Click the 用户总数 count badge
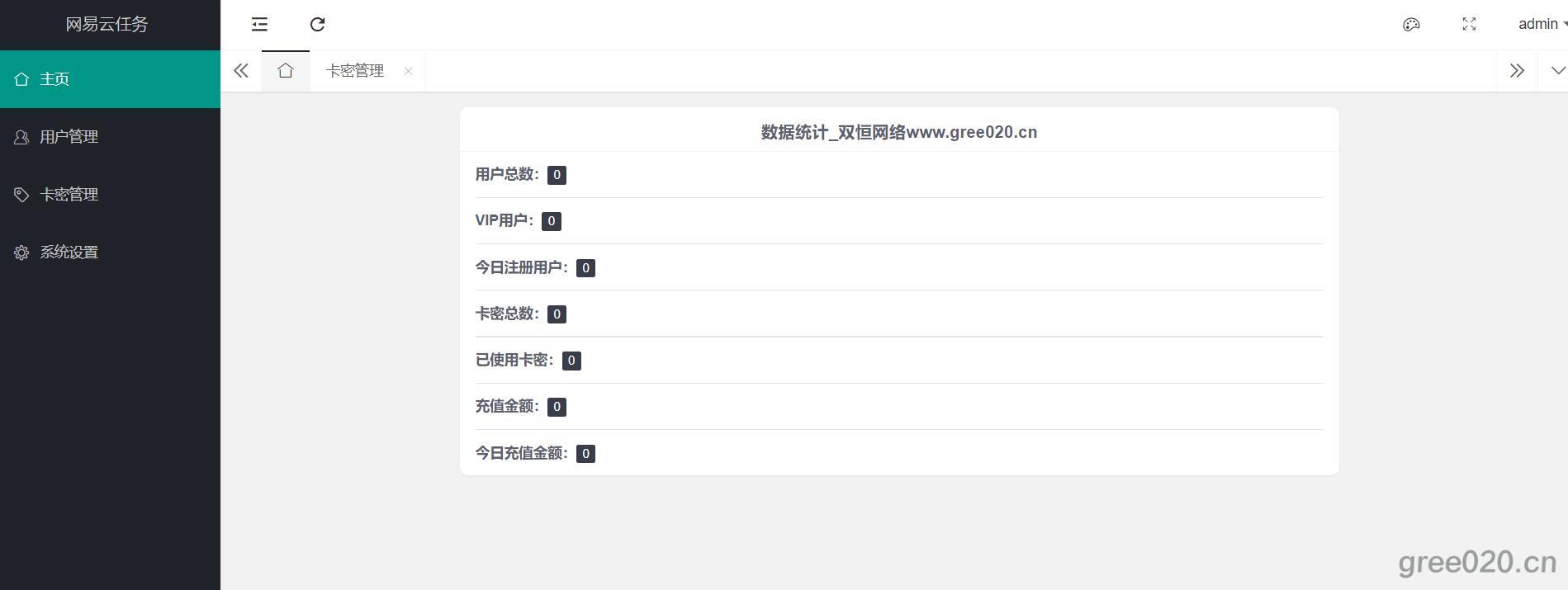The width and height of the screenshot is (1568, 590). click(x=557, y=175)
